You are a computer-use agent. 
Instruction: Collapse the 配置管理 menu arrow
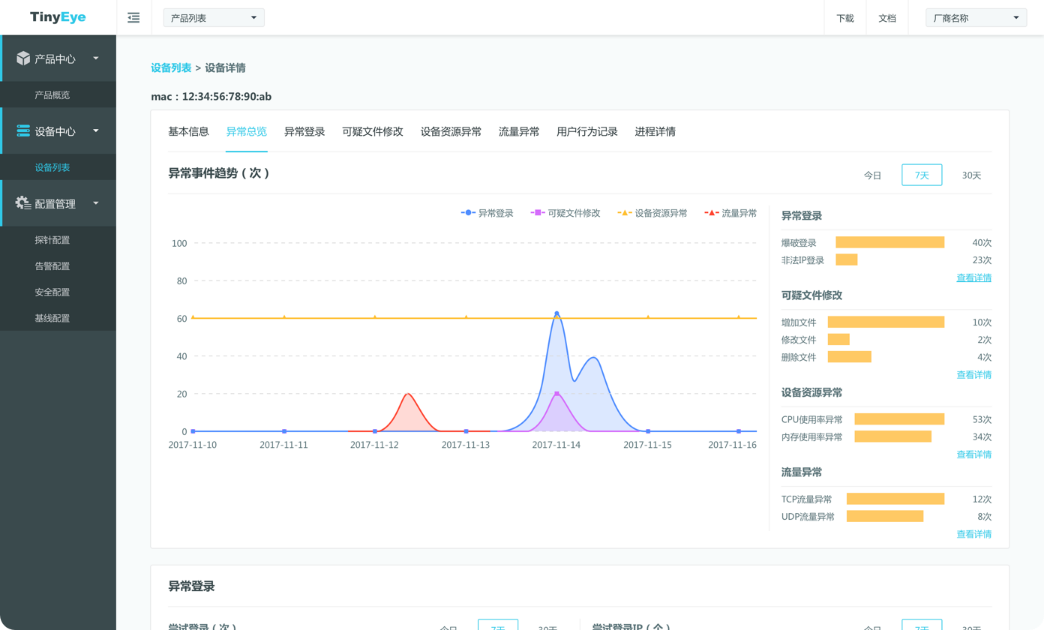pos(96,203)
